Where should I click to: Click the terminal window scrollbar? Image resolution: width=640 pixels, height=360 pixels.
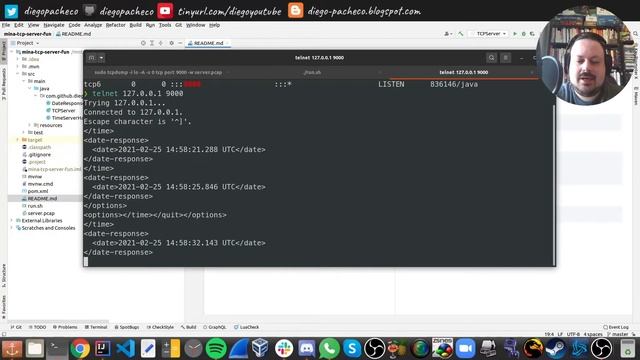pyautogui.click(x=554, y=184)
